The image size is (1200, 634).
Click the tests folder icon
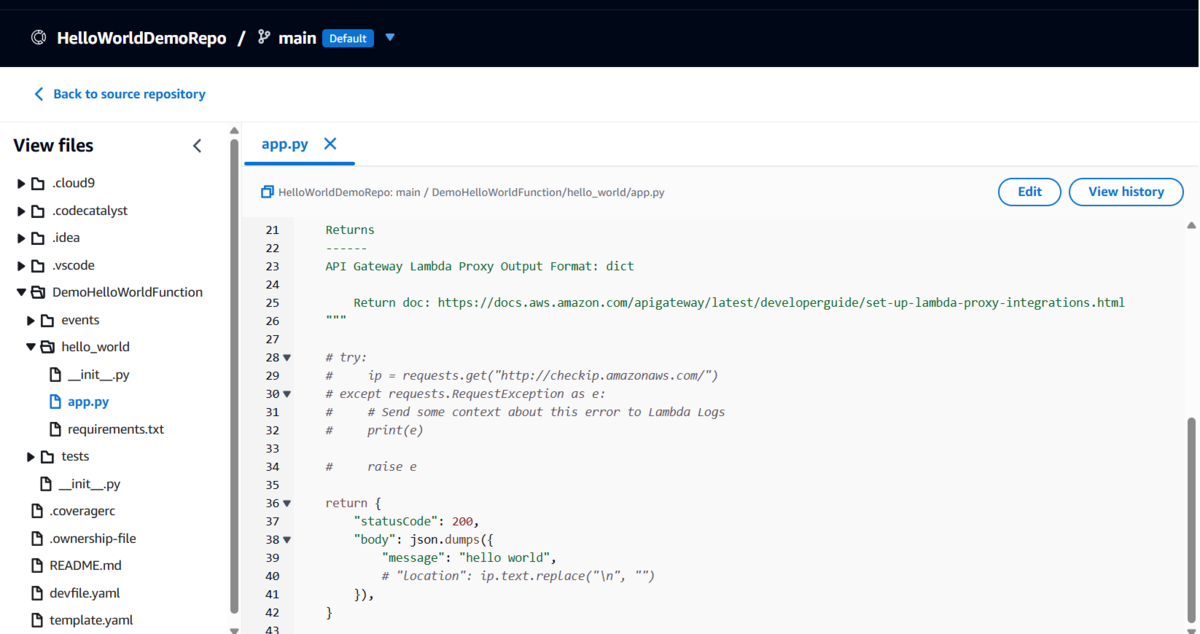click(47, 457)
